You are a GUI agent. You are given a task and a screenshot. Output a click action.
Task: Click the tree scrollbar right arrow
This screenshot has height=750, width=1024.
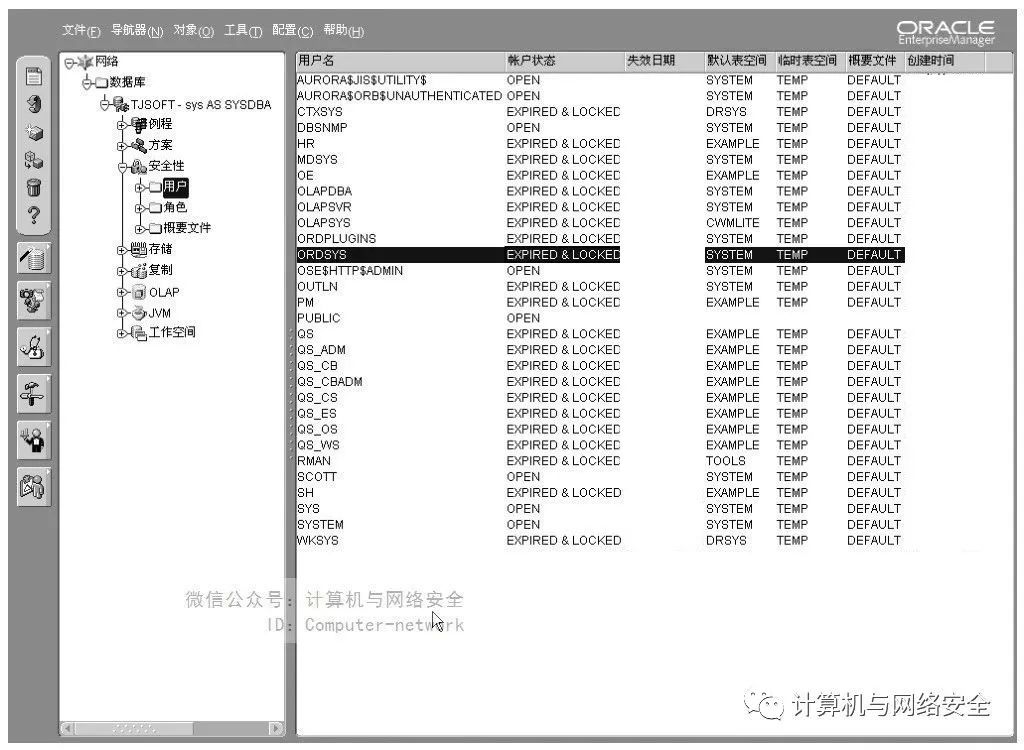pos(276,728)
